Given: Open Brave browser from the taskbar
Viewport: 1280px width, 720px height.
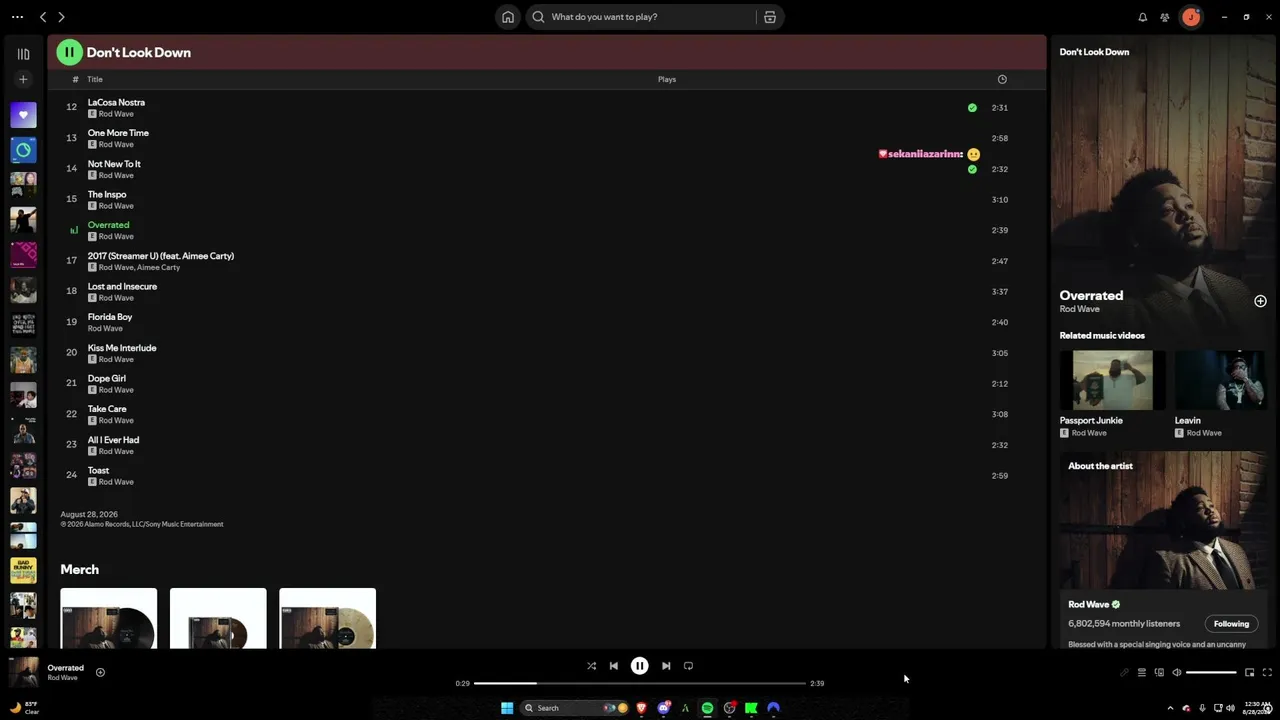Looking at the screenshot, I should pyautogui.click(x=641, y=708).
